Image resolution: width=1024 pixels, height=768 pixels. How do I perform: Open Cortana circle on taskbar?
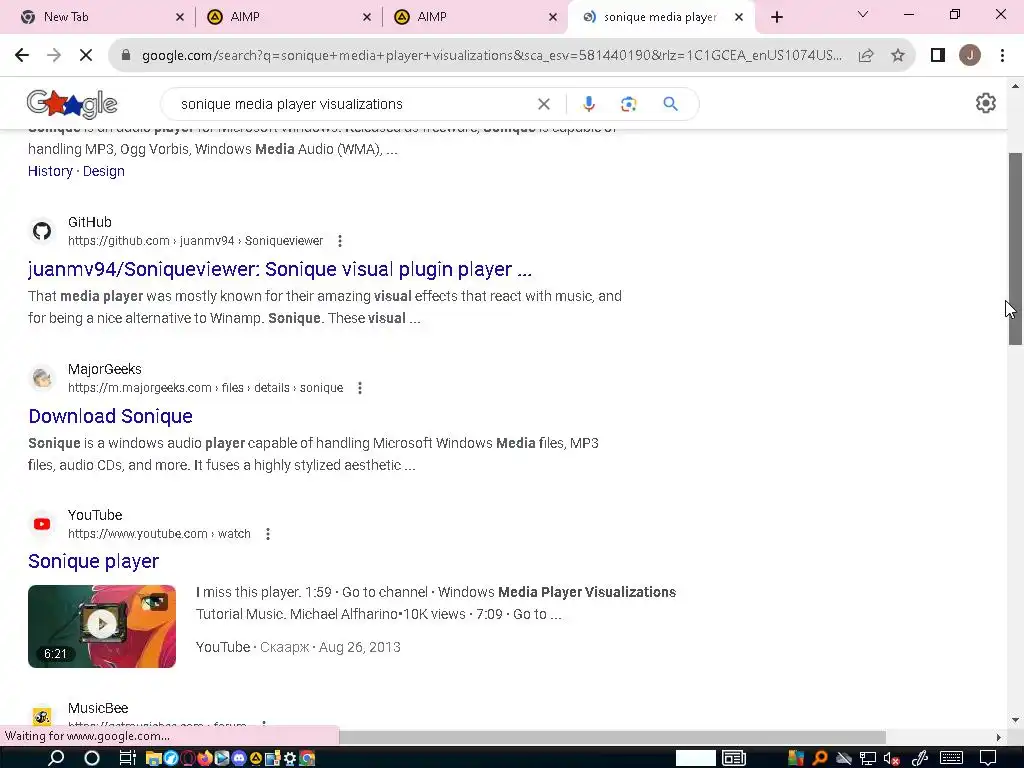click(92, 758)
